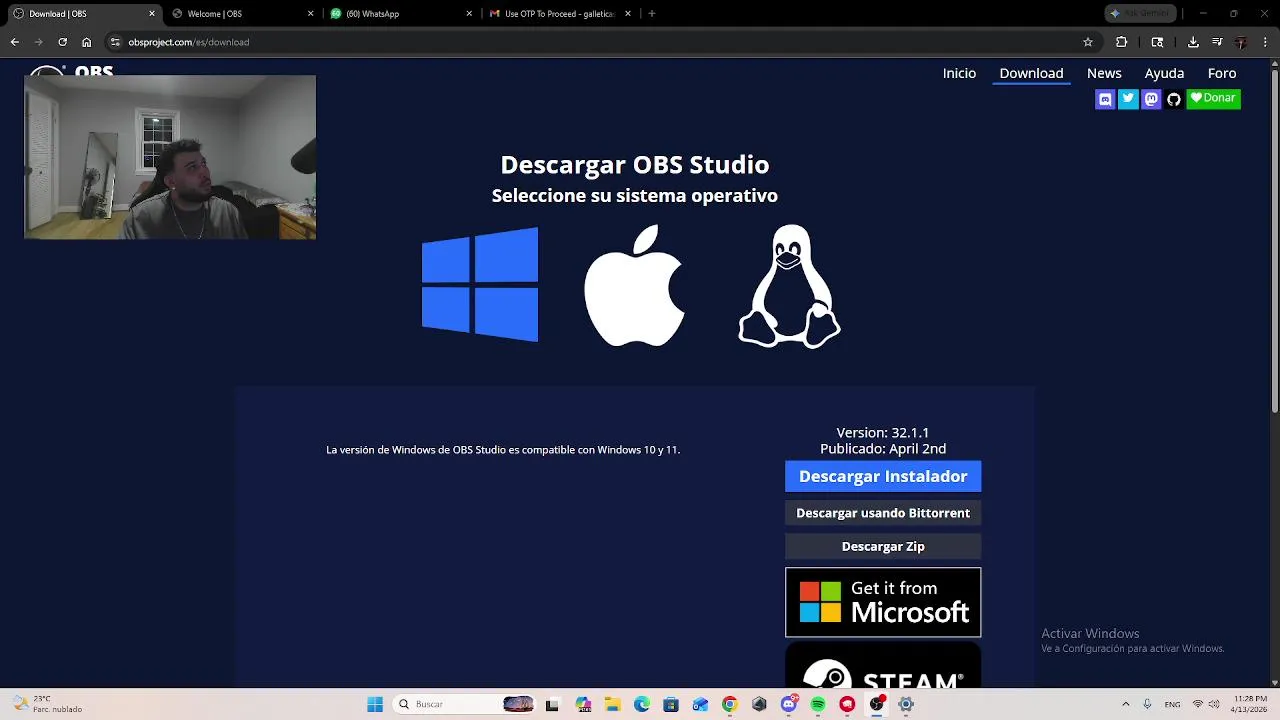1280x720 pixels.
Task: Click Descargar Zip button
Action: [883, 546]
